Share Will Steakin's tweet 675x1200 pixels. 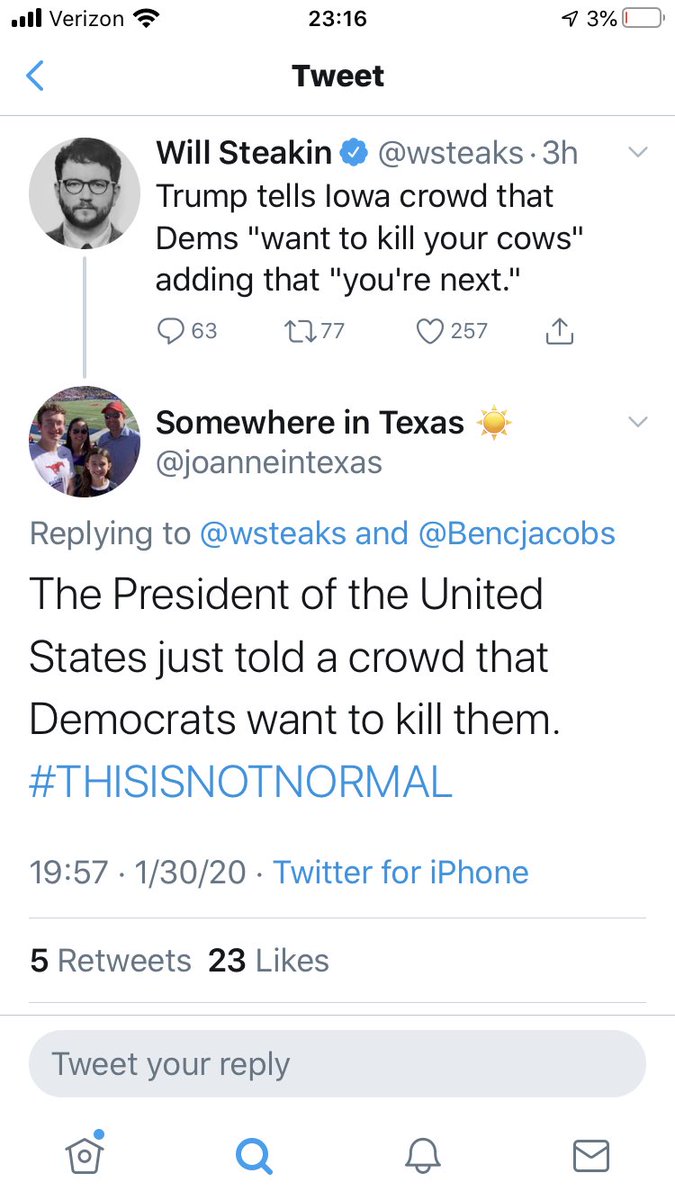point(559,331)
